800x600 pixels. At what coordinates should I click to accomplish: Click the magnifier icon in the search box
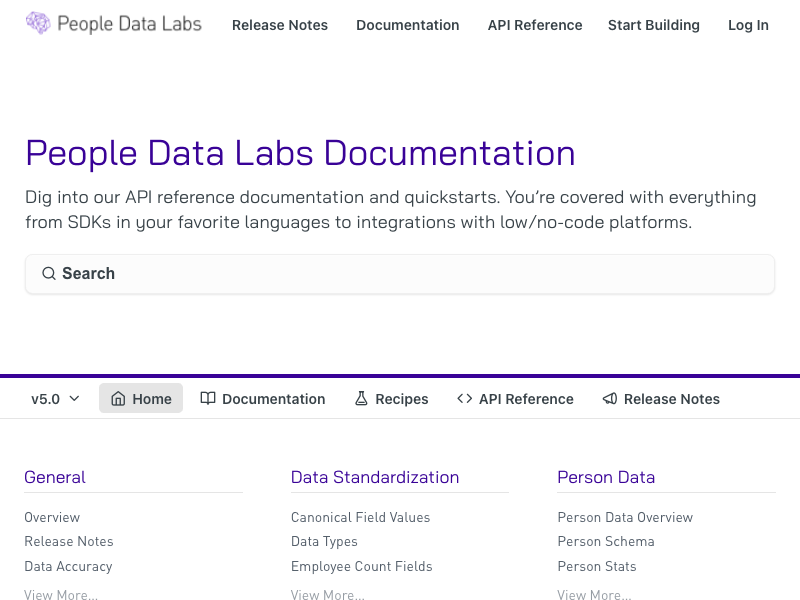pyautogui.click(x=49, y=273)
